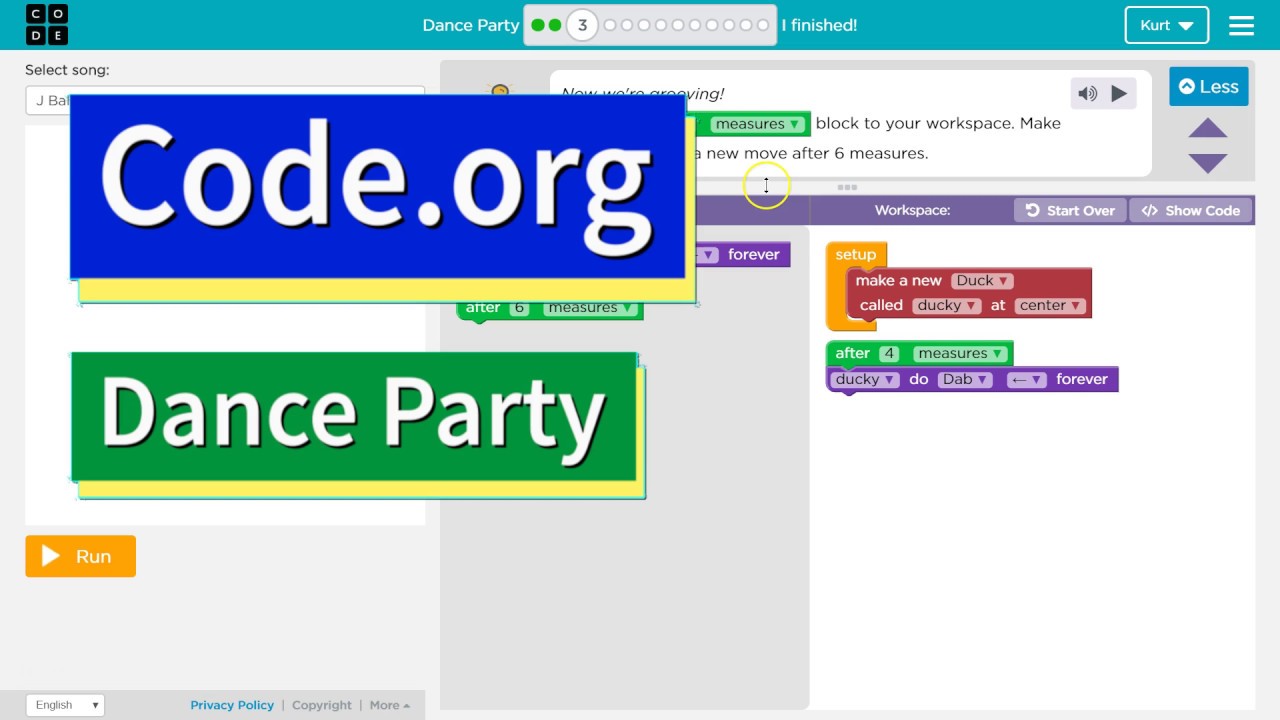Click the Code.org logo in header
Screen dimensions: 1280x720
tap(47, 25)
